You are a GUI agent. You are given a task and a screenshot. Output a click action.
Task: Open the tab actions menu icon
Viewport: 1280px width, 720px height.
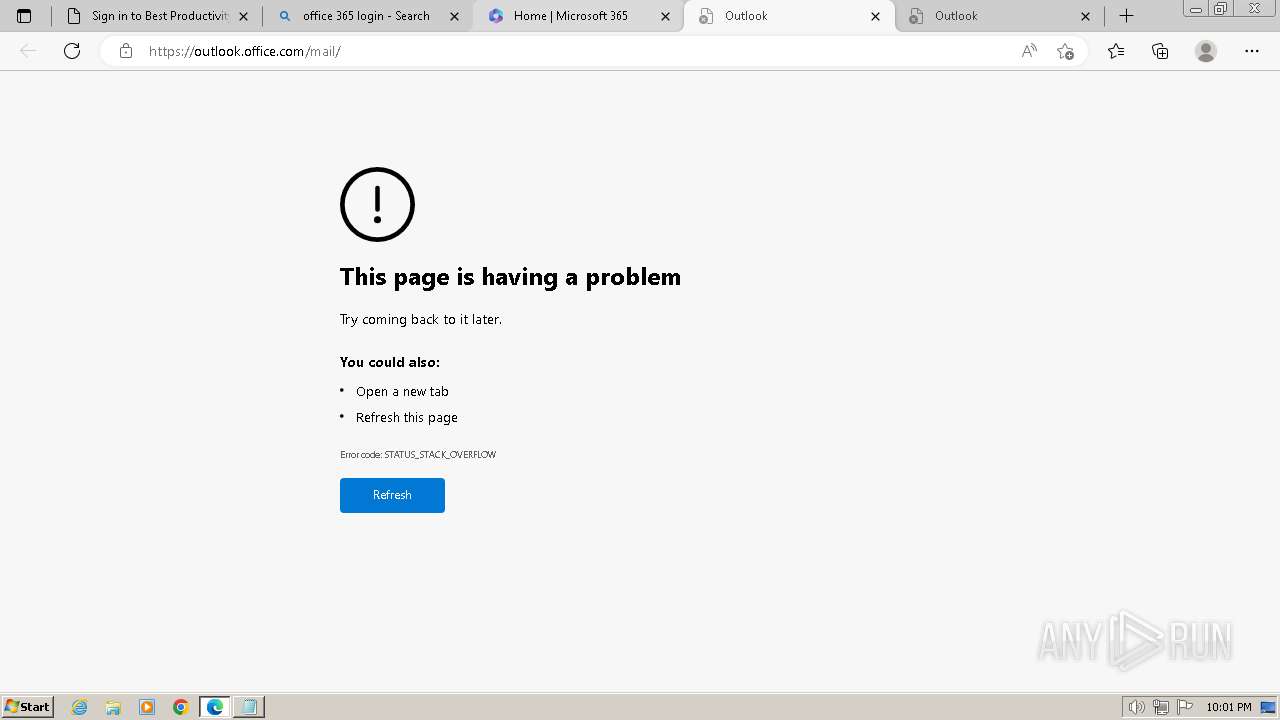click(24, 16)
